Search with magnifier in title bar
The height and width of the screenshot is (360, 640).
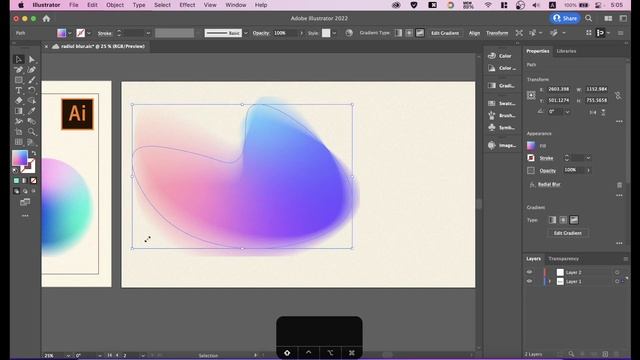pos(589,18)
